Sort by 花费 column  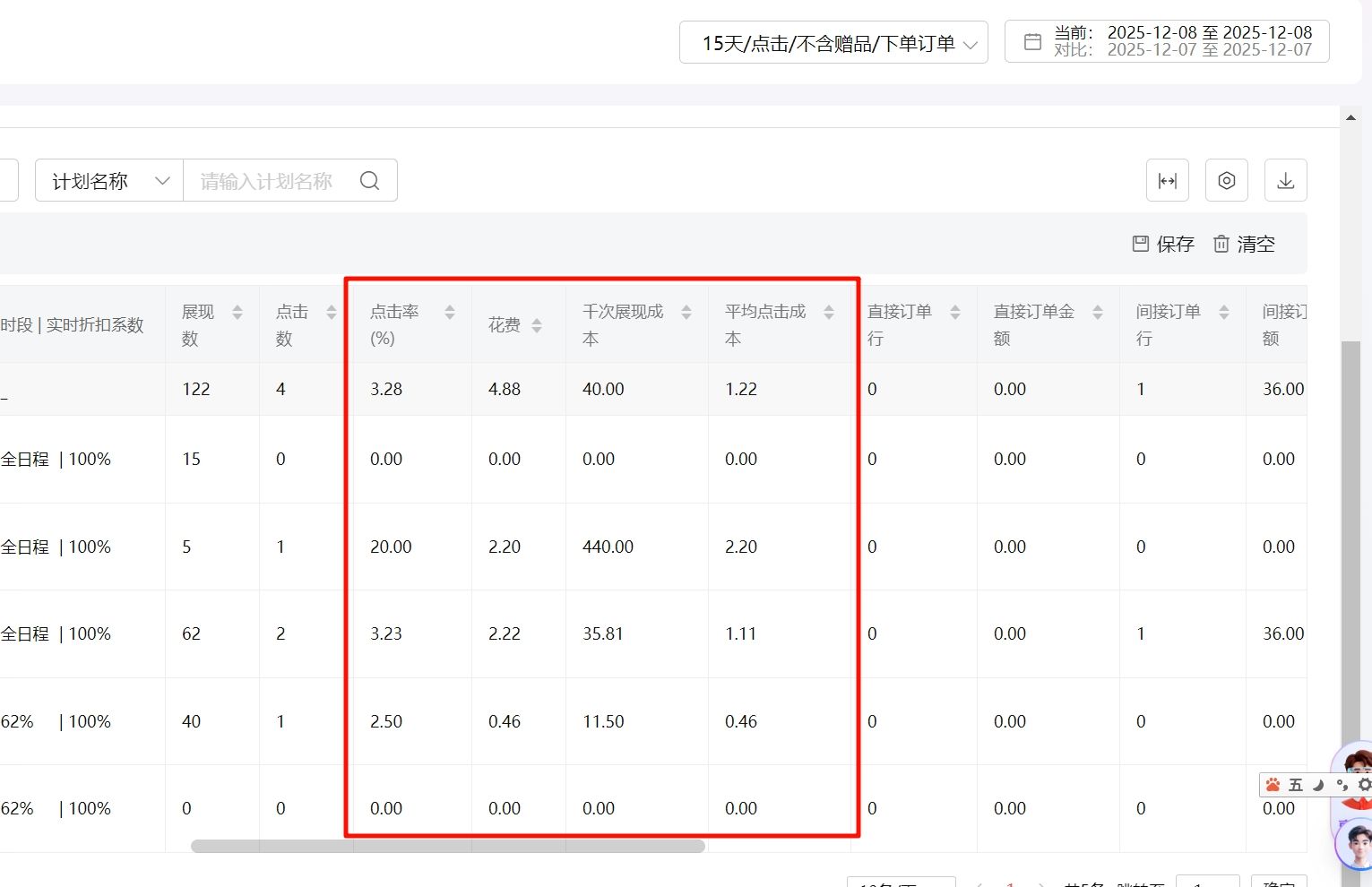click(537, 325)
